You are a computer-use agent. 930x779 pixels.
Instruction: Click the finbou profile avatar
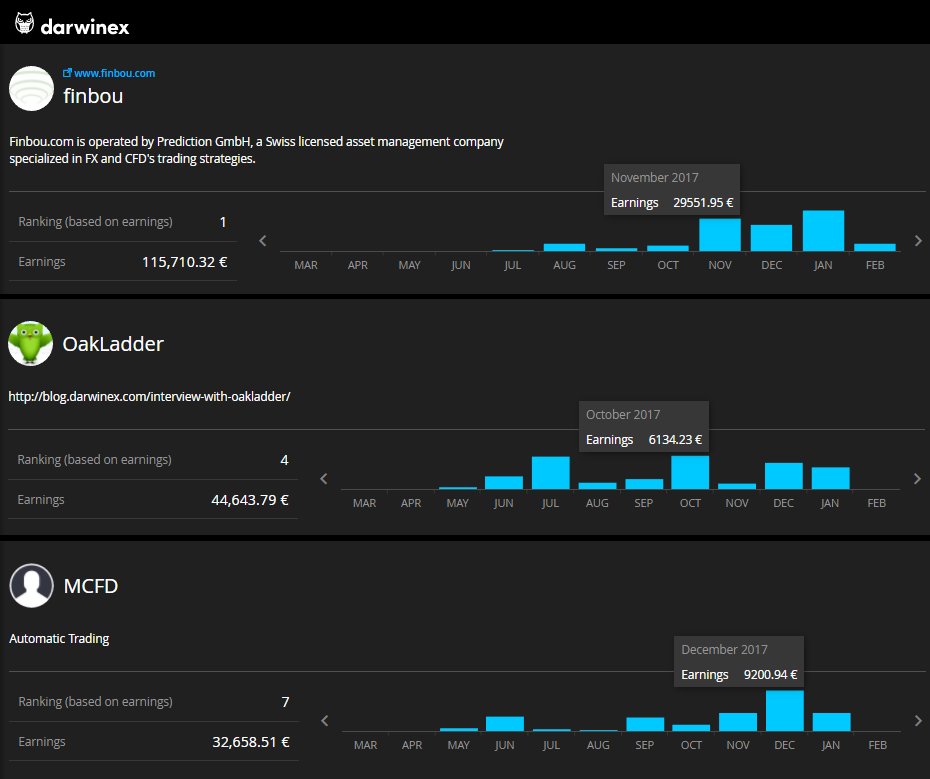point(31,88)
